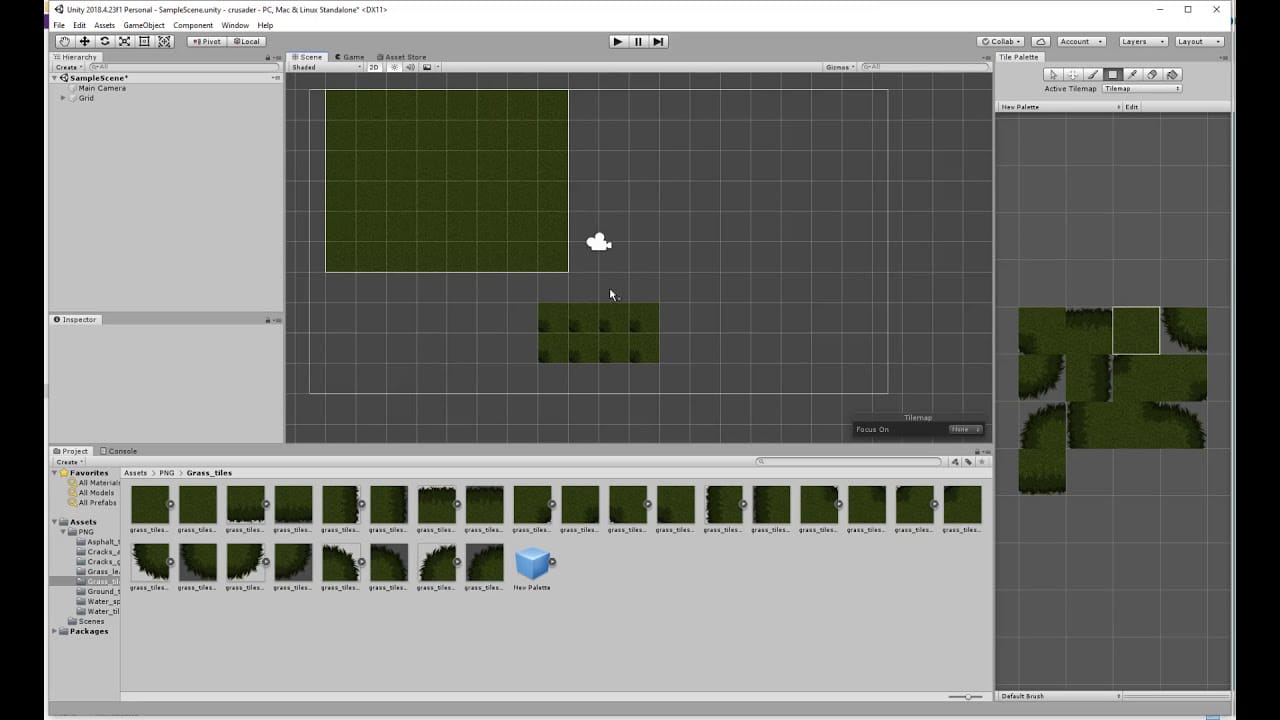Select the Paint Brush in Tile Palette
Image resolution: width=1280 pixels, height=720 pixels.
coord(1092,74)
